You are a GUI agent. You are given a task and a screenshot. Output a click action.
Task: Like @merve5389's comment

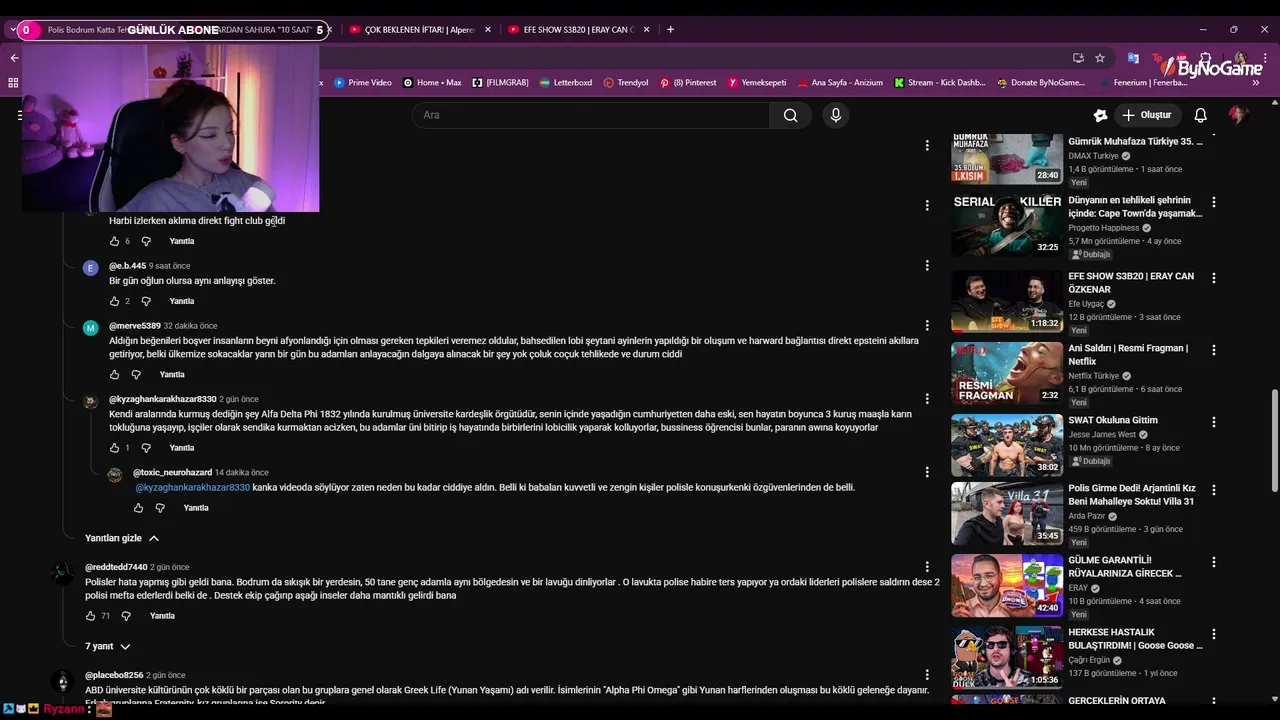pos(114,374)
